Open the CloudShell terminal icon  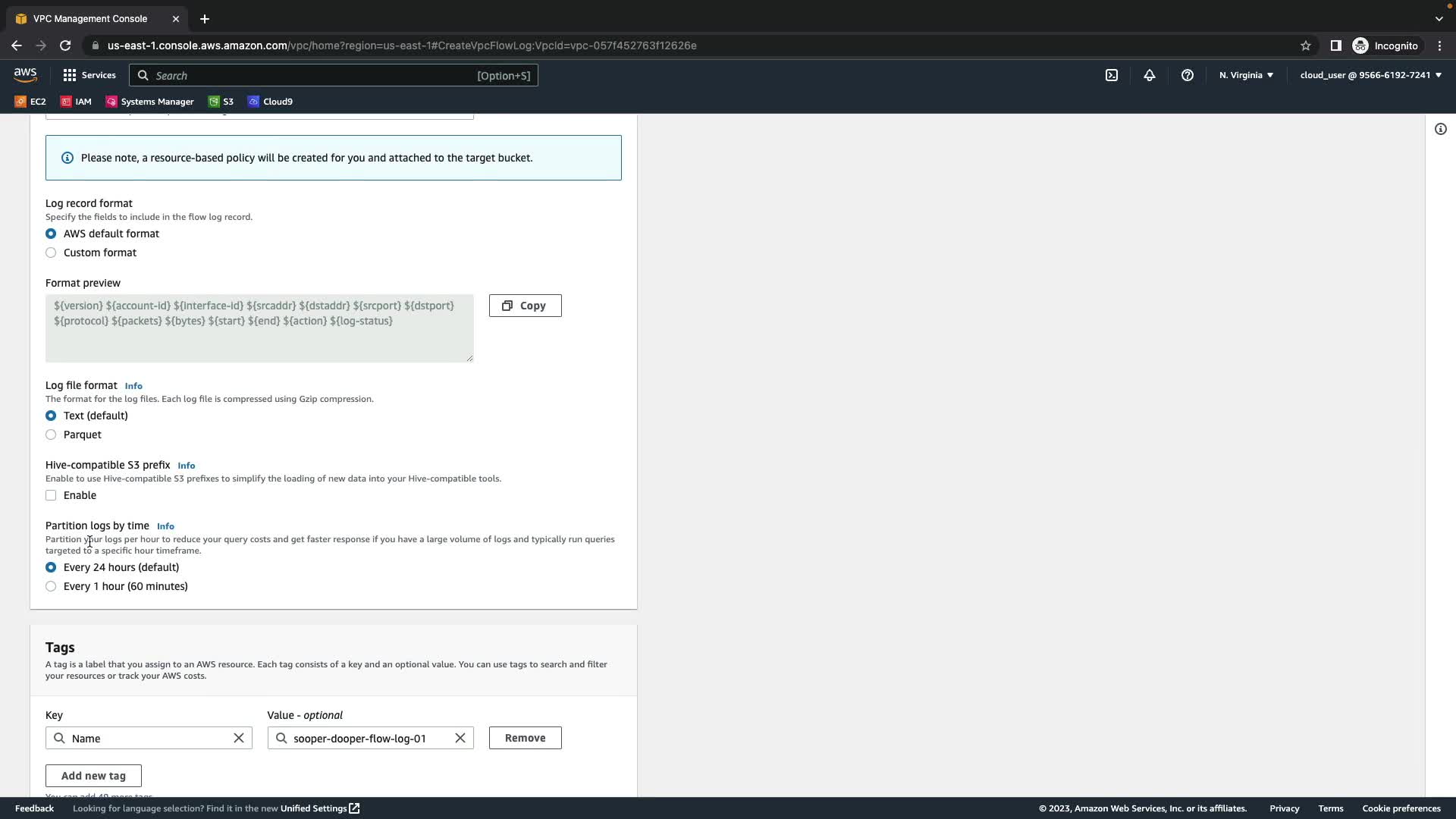[1112, 75]
